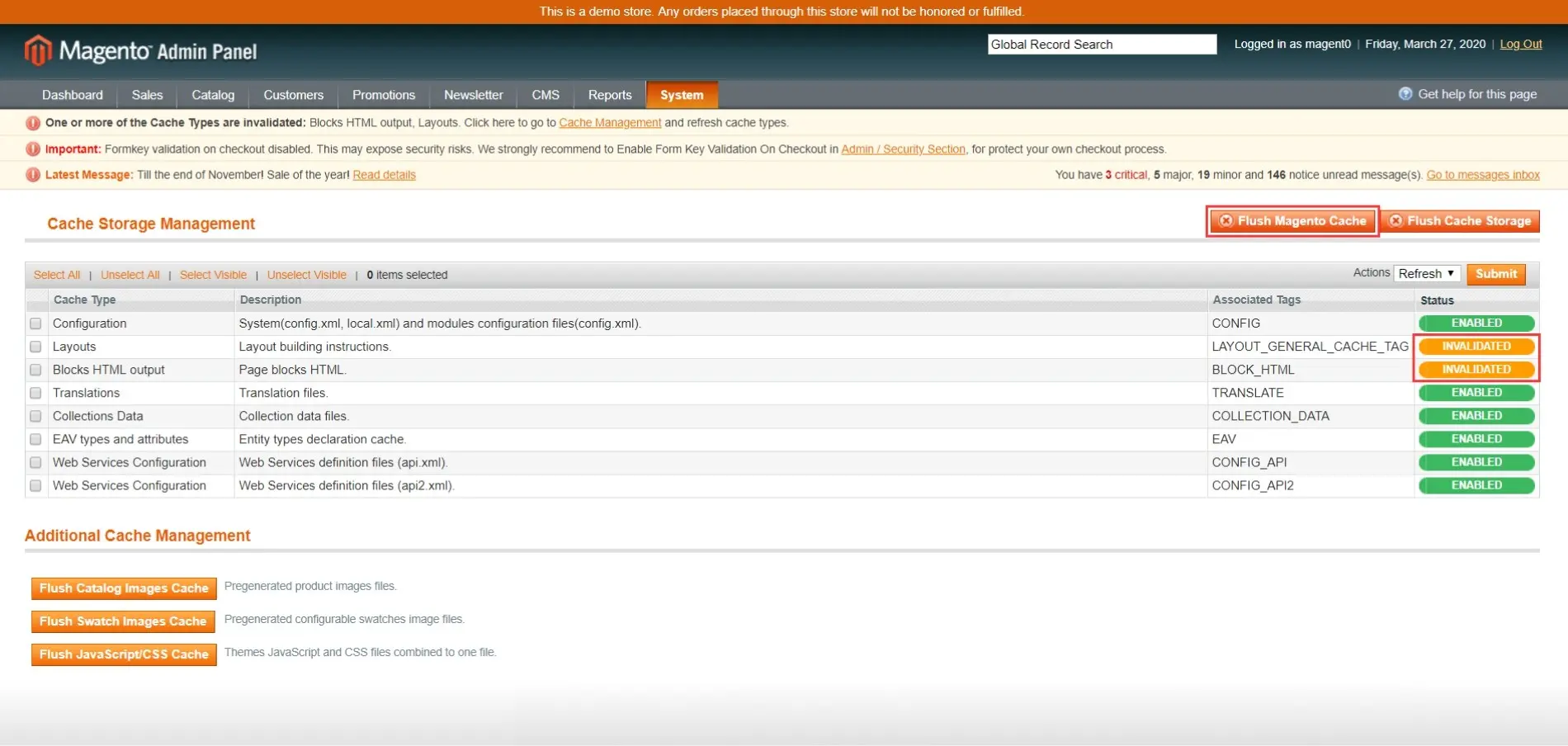1568x746 pixels.
Task: Click the help question mark icon
Action: tap(1405, 94)
